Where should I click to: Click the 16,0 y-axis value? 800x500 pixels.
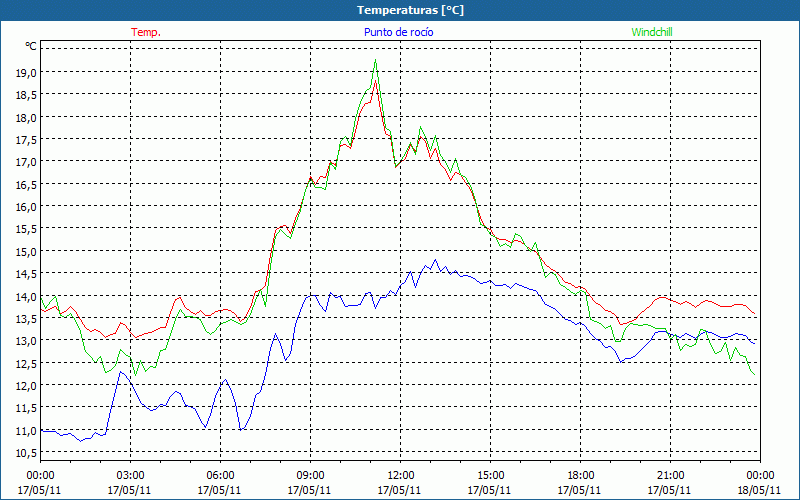pos(27,207)
